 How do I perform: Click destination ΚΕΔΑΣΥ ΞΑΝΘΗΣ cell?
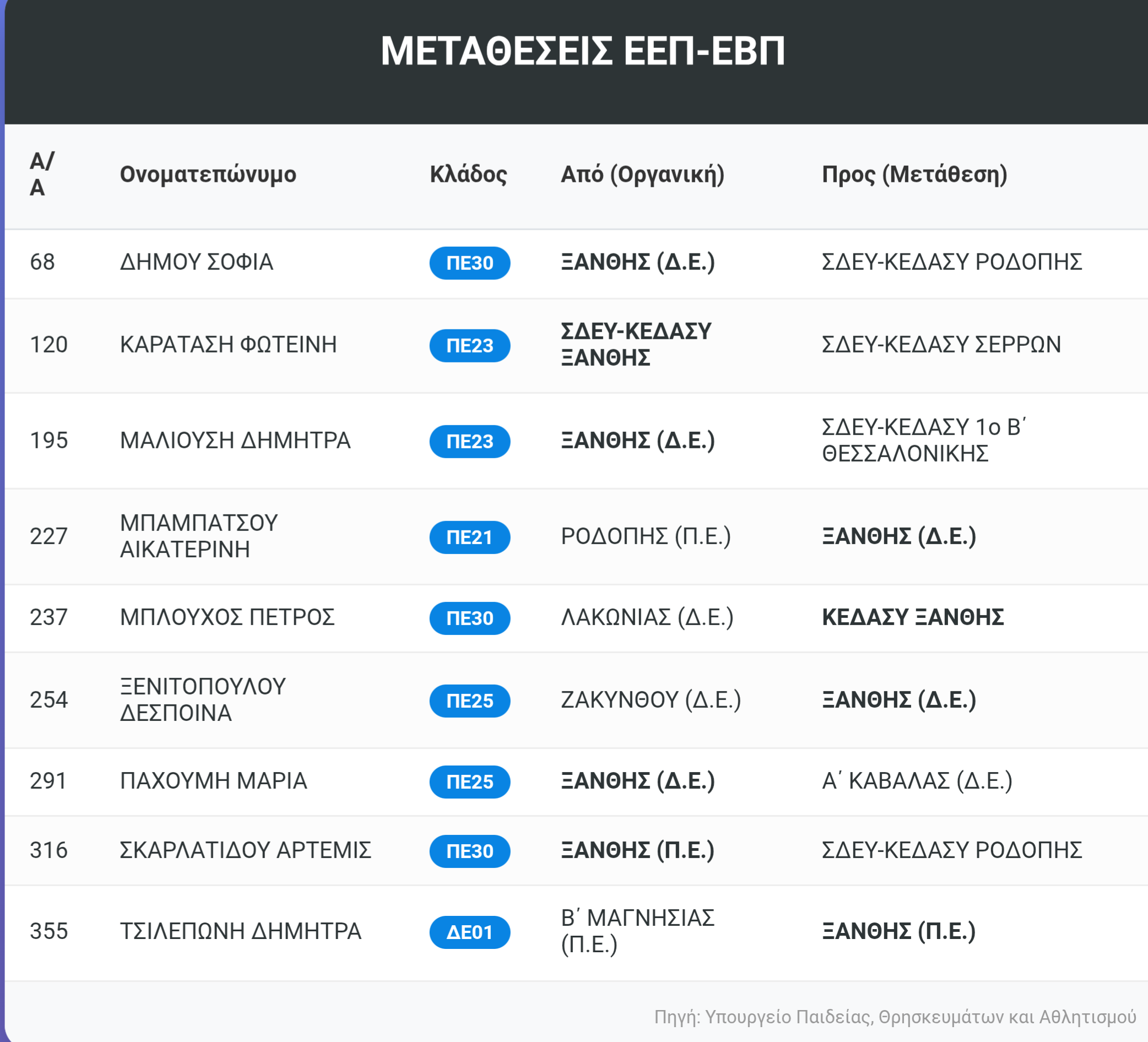coord(912,617)
